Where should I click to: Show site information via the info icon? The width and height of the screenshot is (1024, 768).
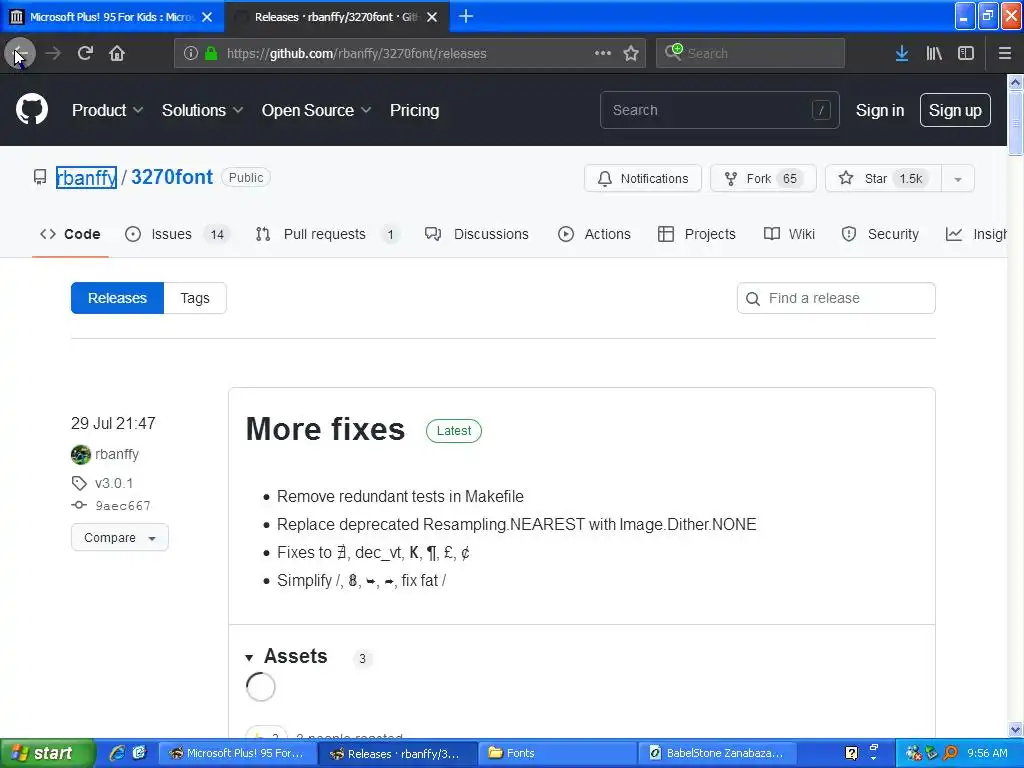[190, 53]
